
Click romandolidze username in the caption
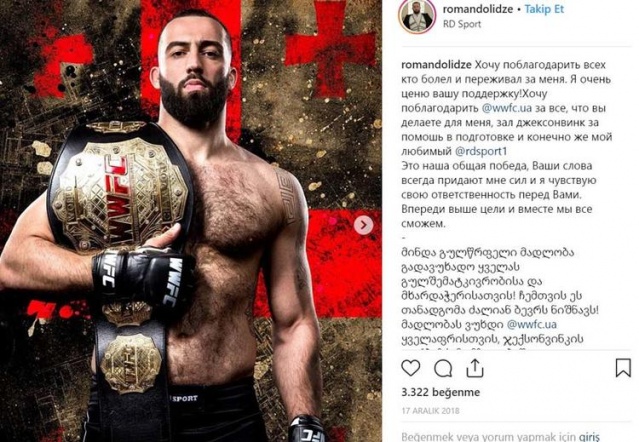436,65
